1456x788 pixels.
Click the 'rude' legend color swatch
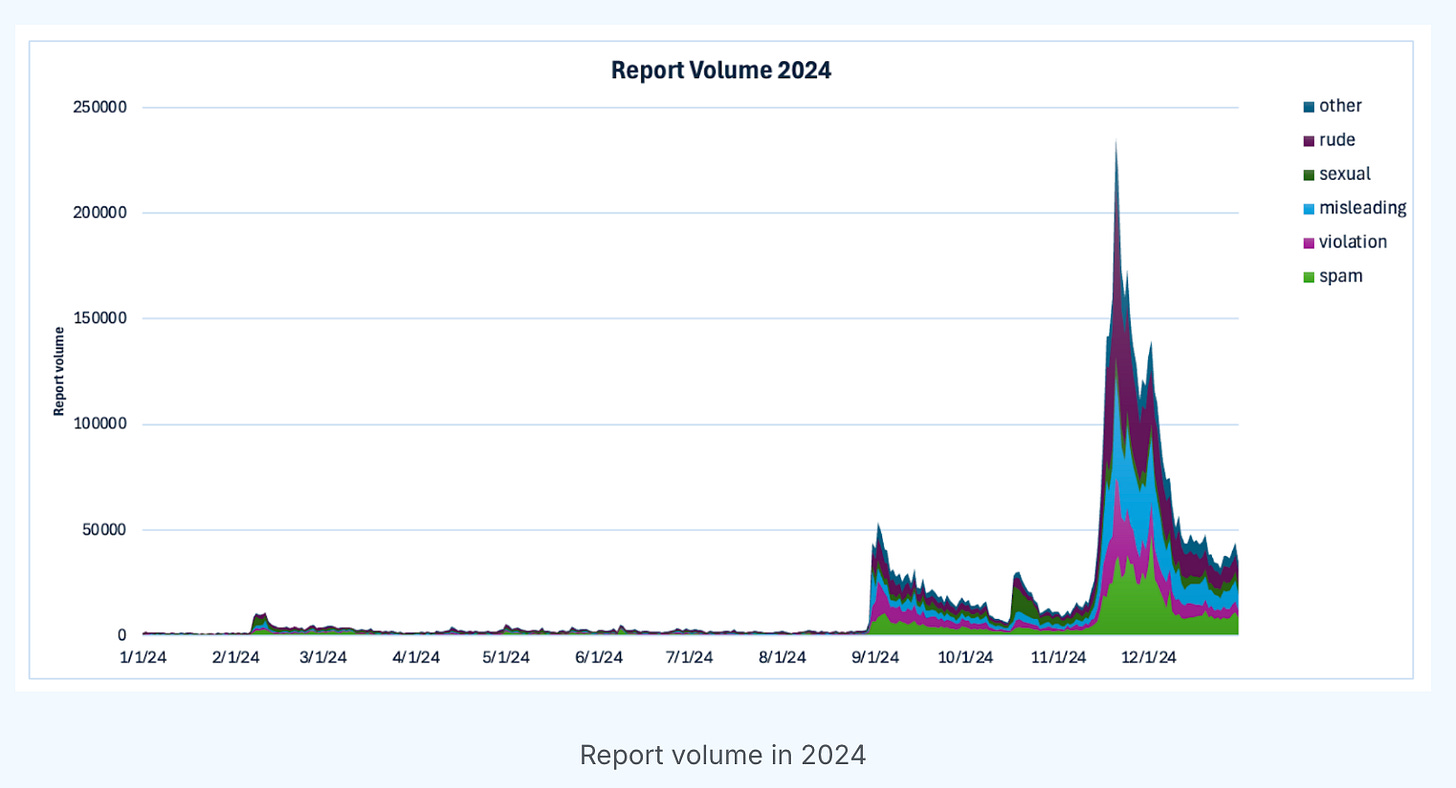point(1308,140)
